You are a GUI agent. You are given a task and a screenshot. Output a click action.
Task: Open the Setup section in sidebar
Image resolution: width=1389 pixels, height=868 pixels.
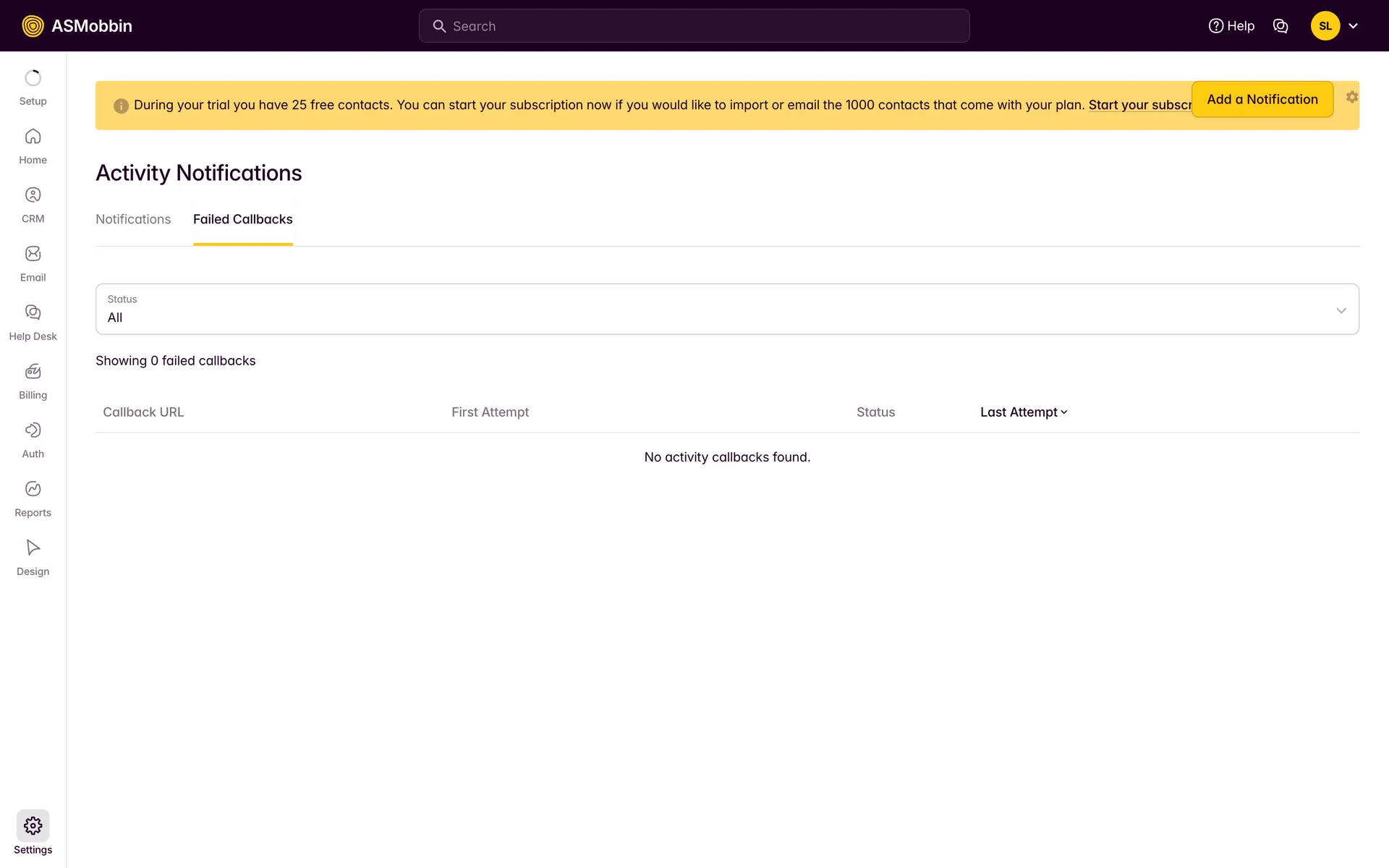pyautogui.click(x=33, y=88)
